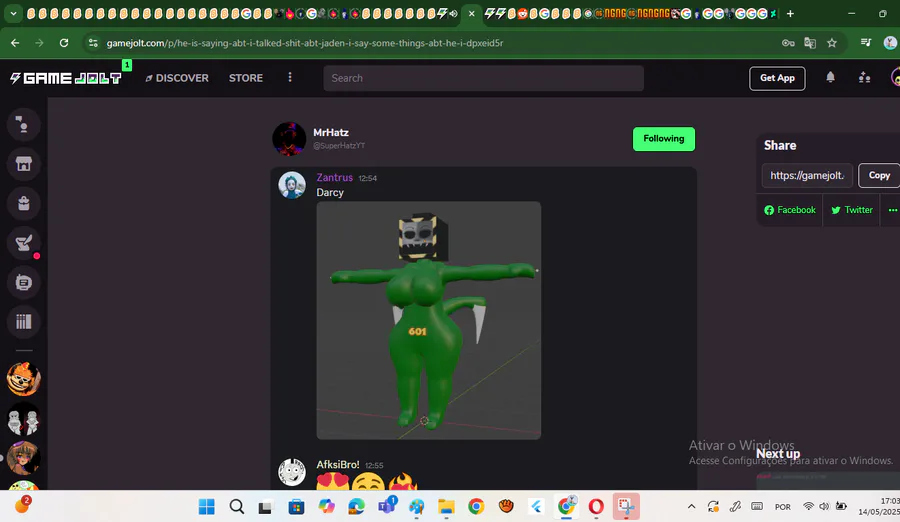900x522 pixels.
Task: Open the quests icon with red dot
Action: tap(24, 243)
